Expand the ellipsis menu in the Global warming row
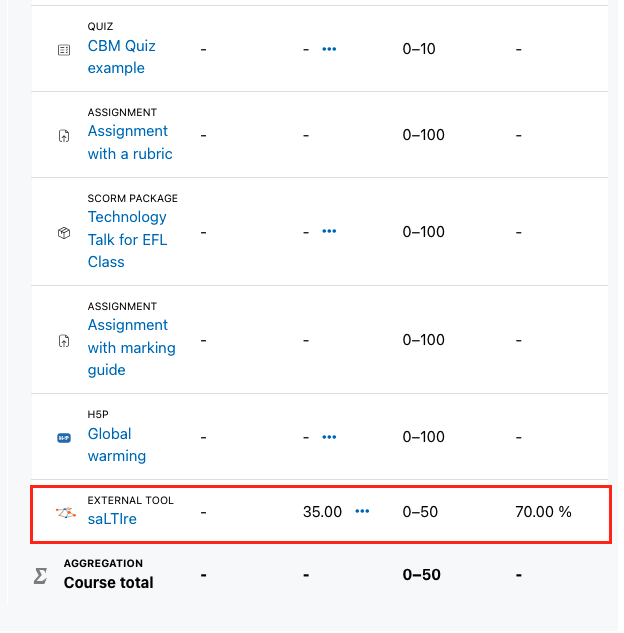Screen dimensions: 624x633 [x=329, y=437]
